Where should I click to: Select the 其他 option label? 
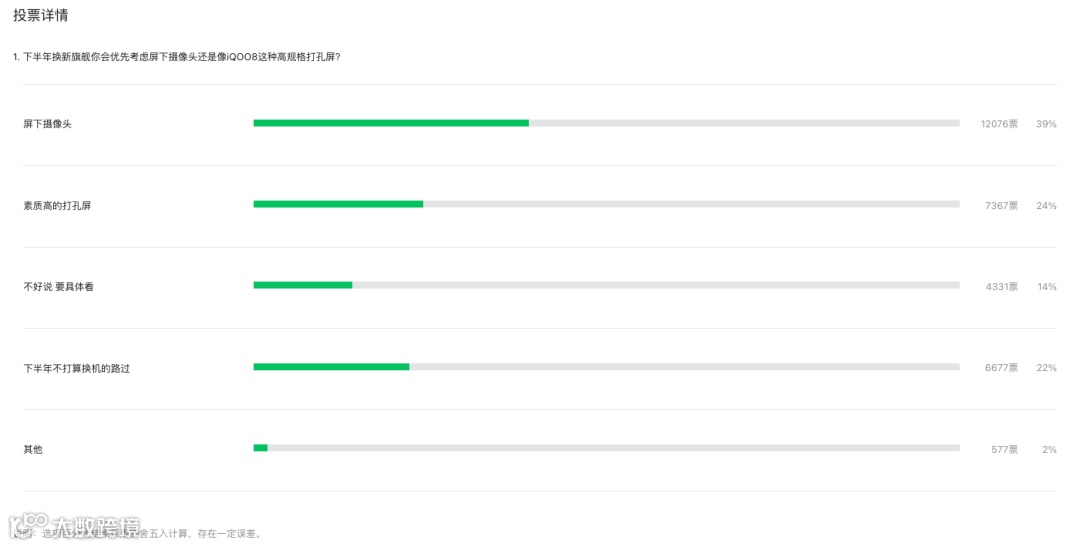click(x=33, y=450)
